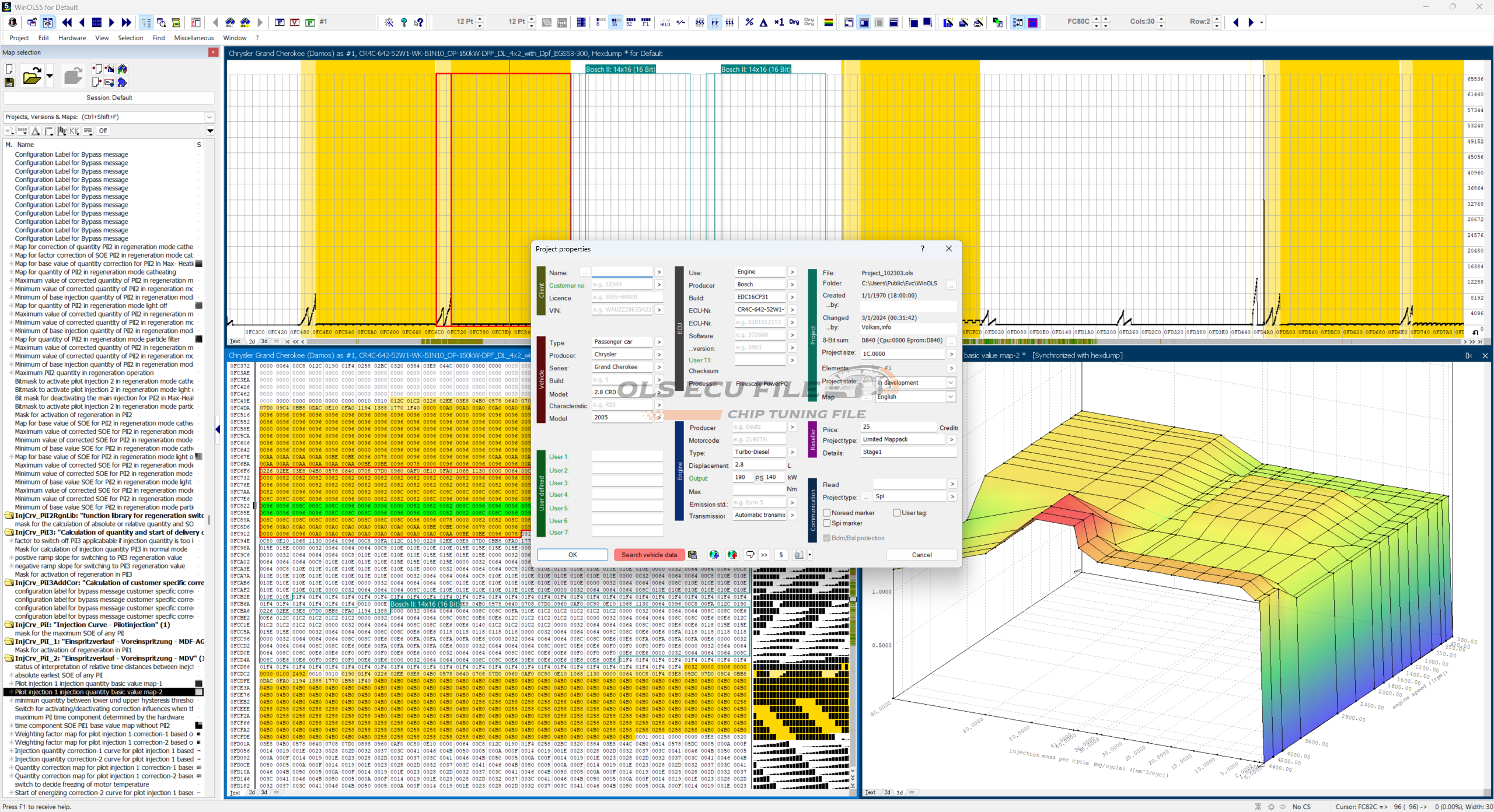Image resolution: width=1494 pixels, height=812 pixels.
Task: Click the rainbow color stripes toolbar icon
Action: pos(828,22)
